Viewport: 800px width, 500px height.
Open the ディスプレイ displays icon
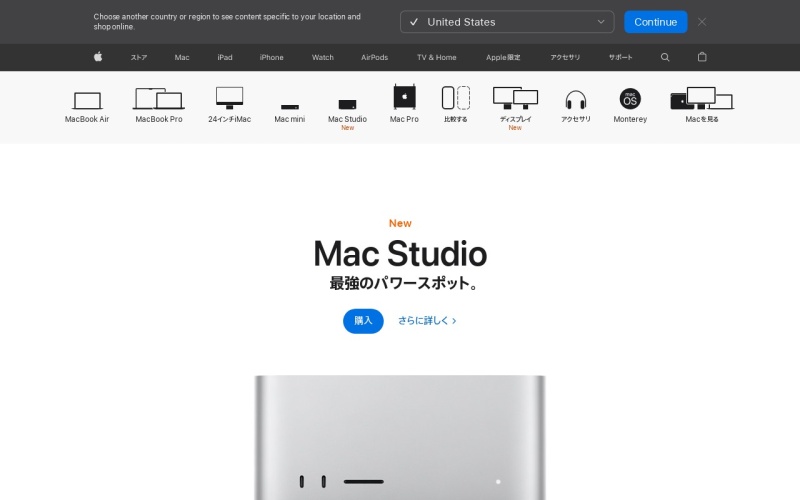pos(515,98)
